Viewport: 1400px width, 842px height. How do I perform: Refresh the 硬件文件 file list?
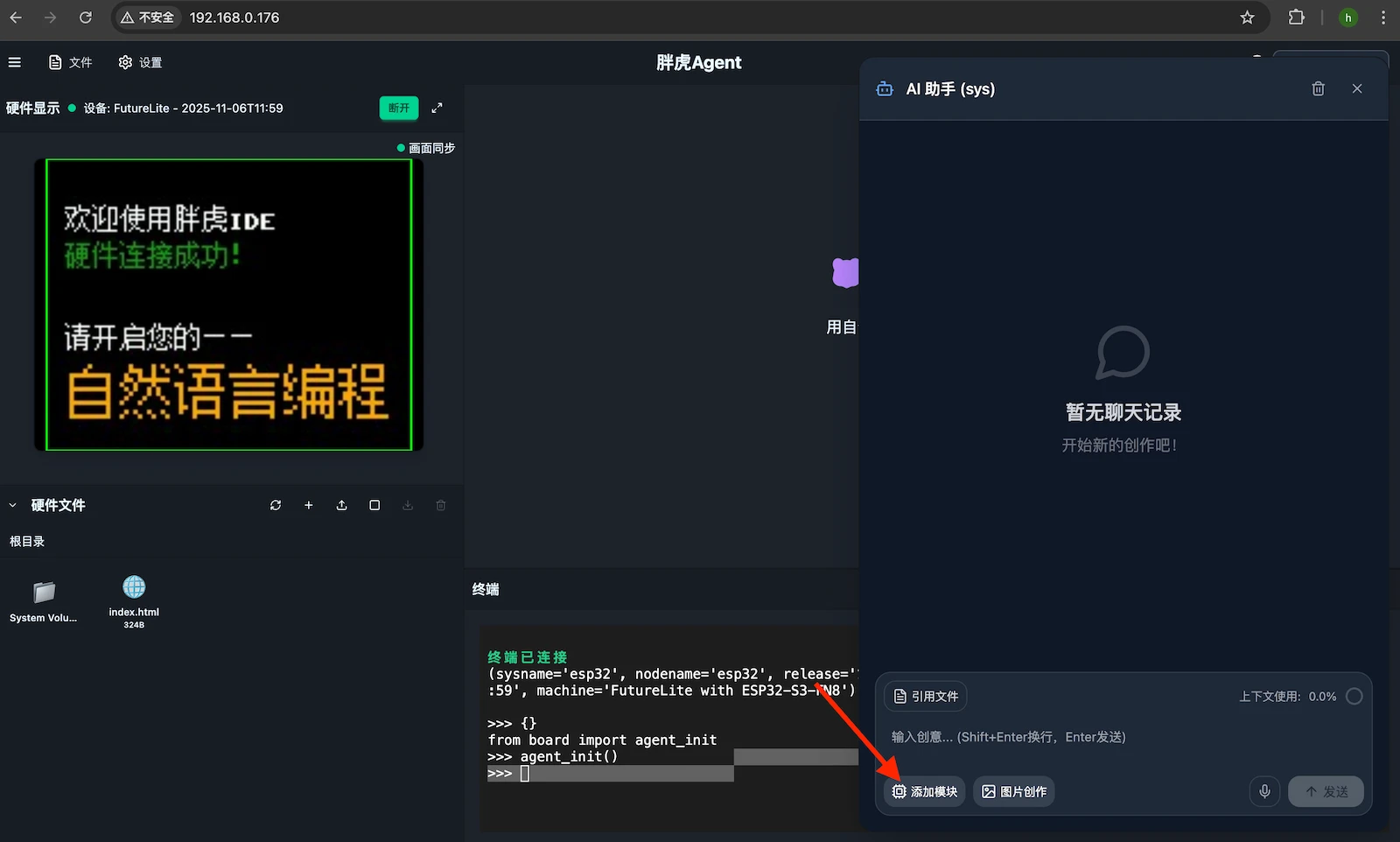(x=276, y=505)
